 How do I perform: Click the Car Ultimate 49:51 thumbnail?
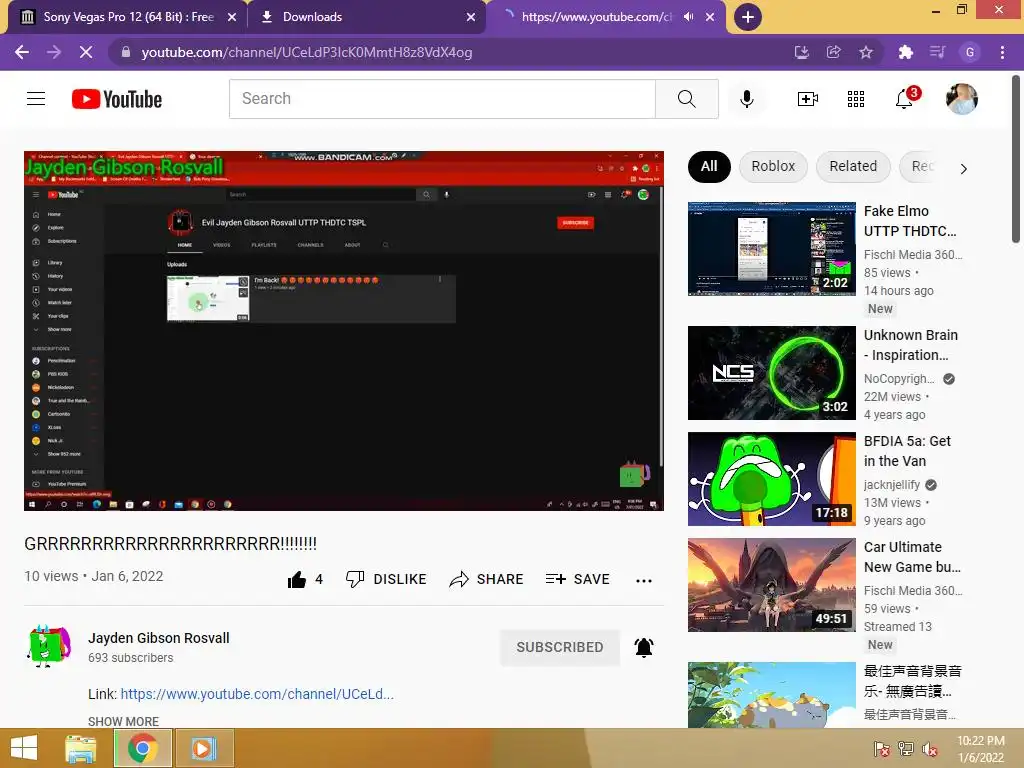[x=772, y=585]
